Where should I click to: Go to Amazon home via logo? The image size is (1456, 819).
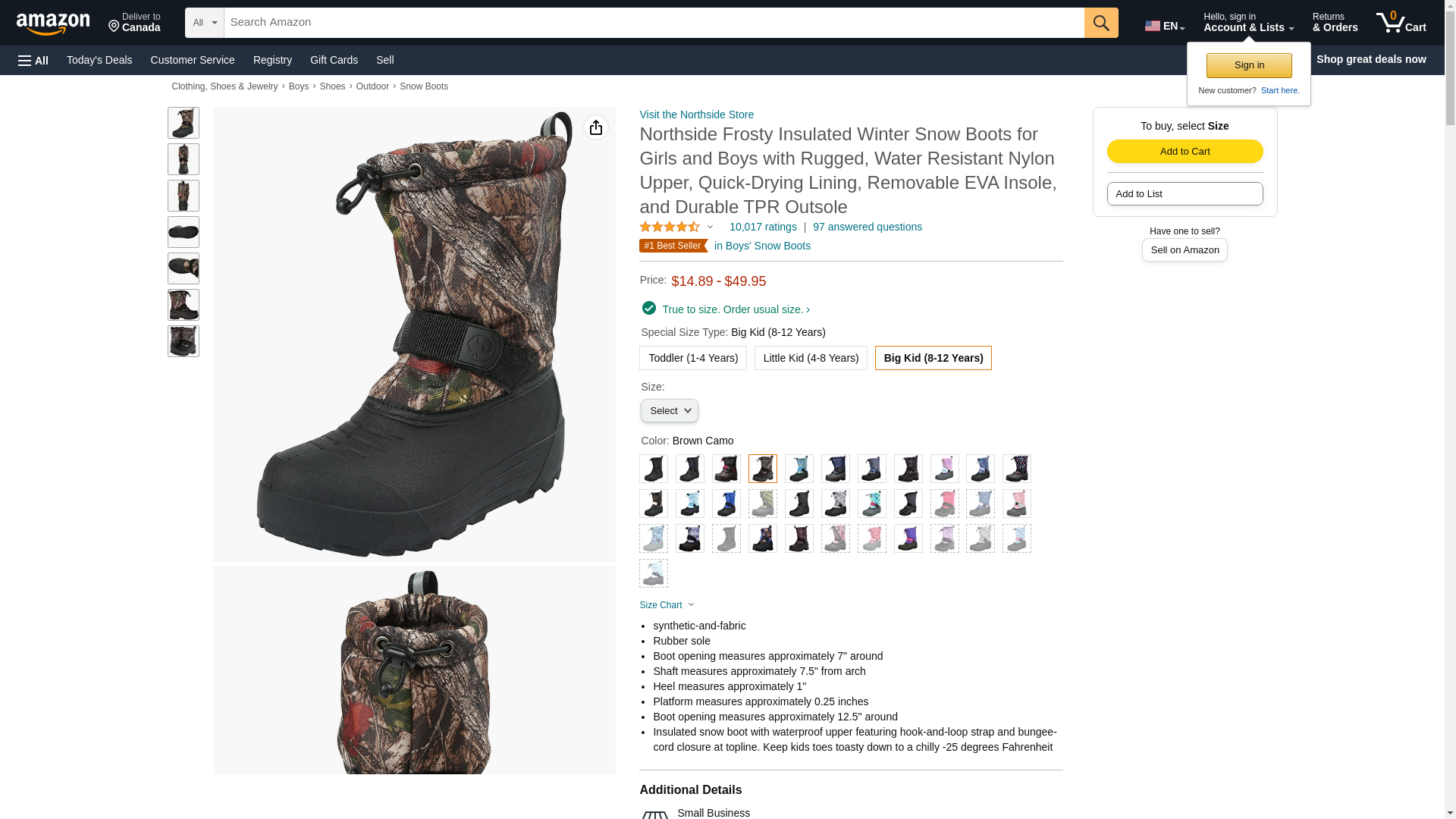point(53,24)
